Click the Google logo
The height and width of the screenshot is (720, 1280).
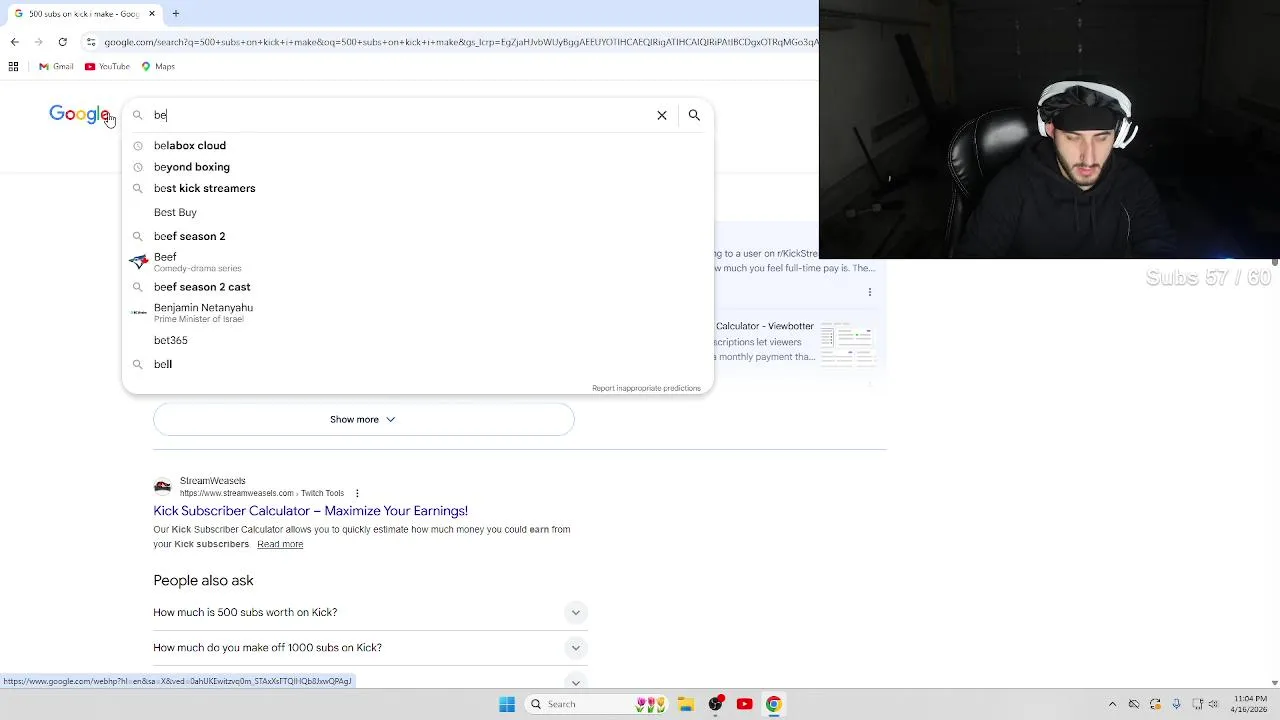click(80, 114)
